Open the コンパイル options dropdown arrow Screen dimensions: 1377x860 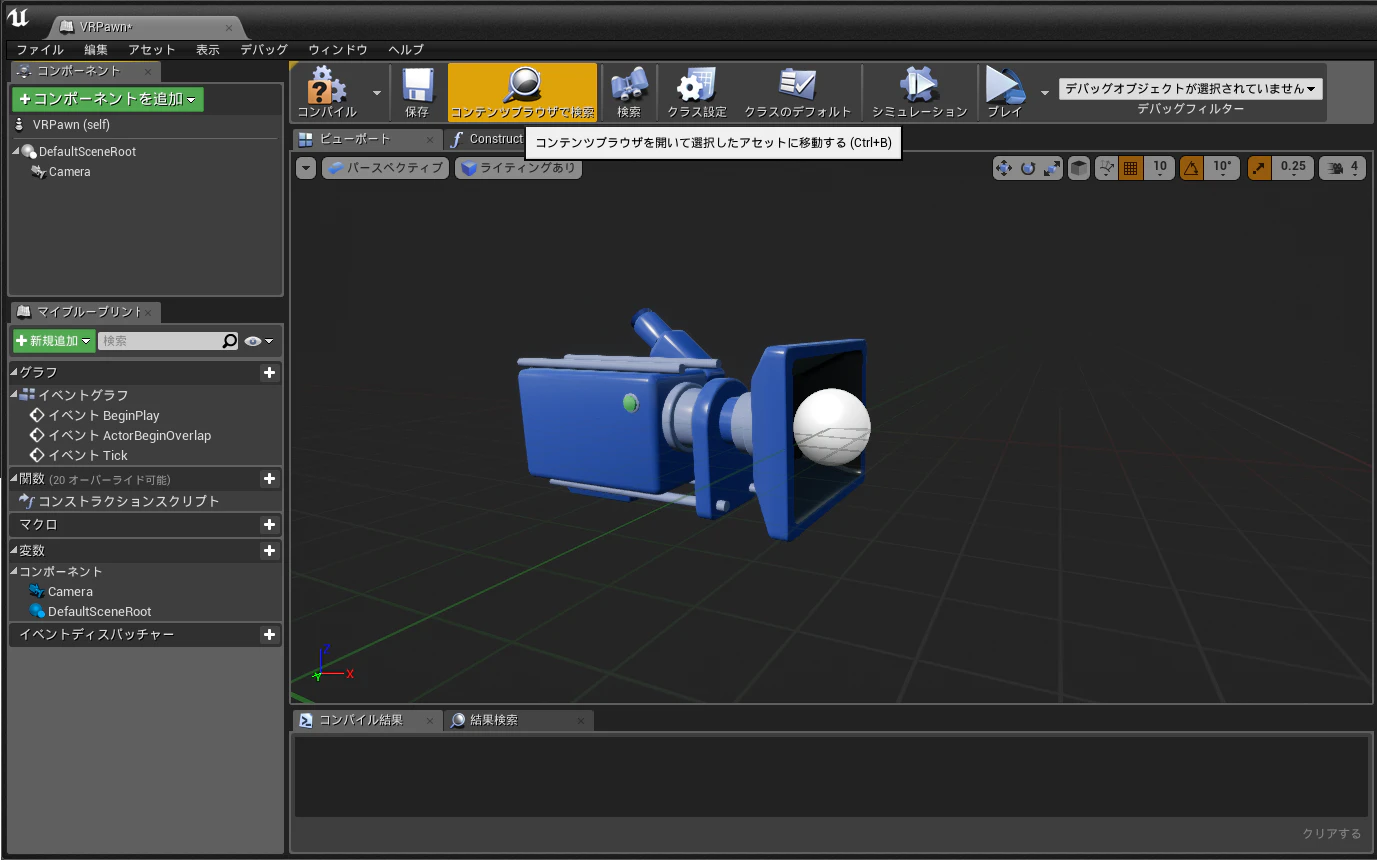pyautogui.click(x=377, y=92)
